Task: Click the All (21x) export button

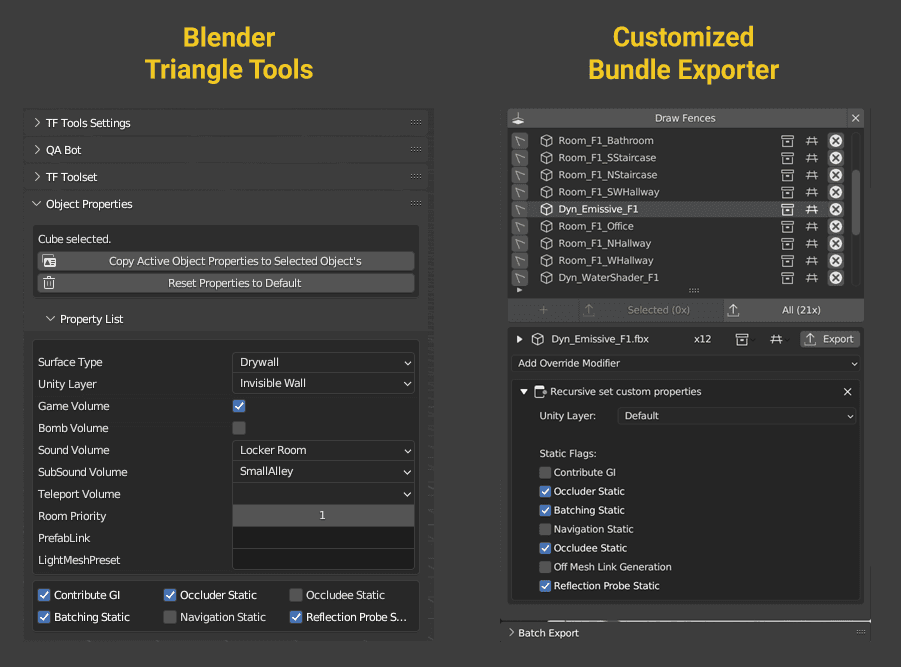Action: click(794, 310)
